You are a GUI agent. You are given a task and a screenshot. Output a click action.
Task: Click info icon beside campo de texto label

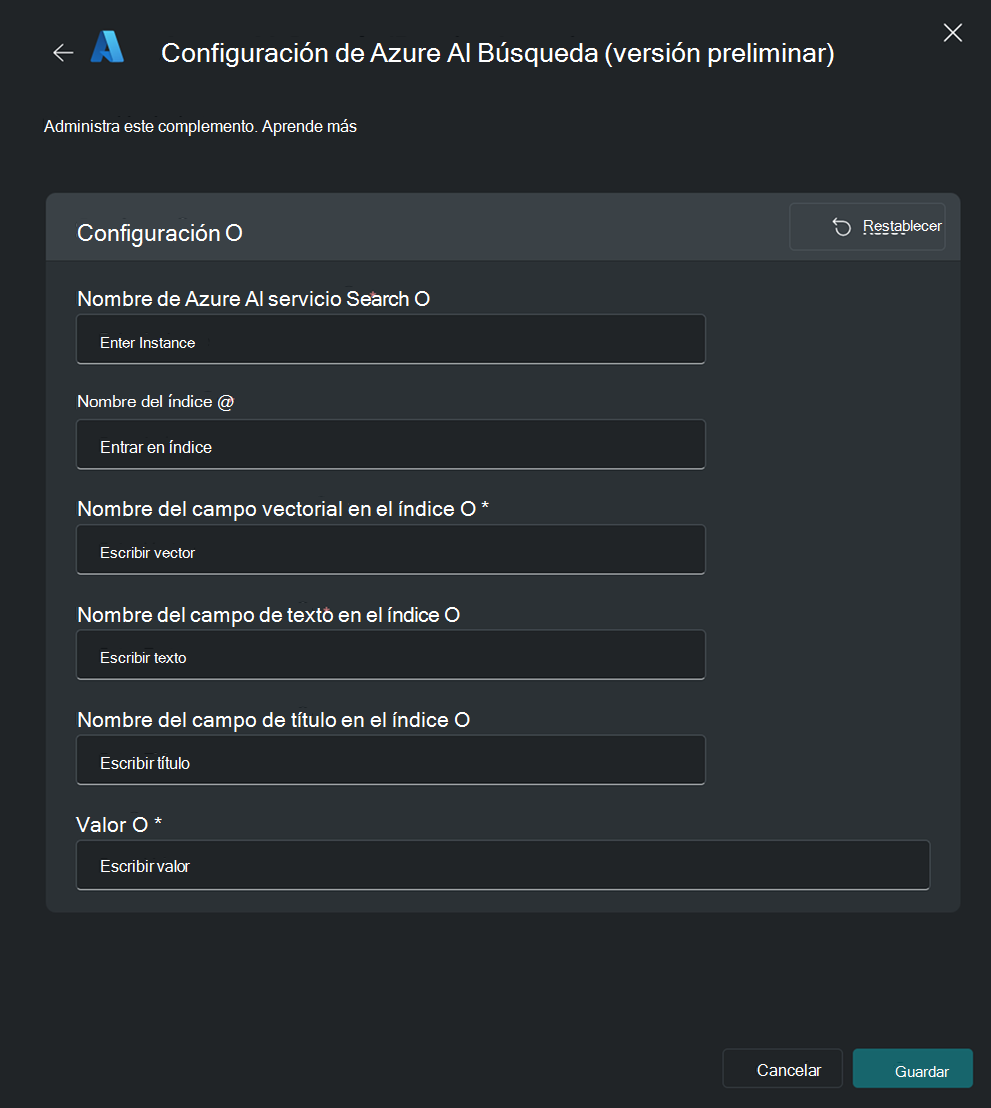pos(452,615)
